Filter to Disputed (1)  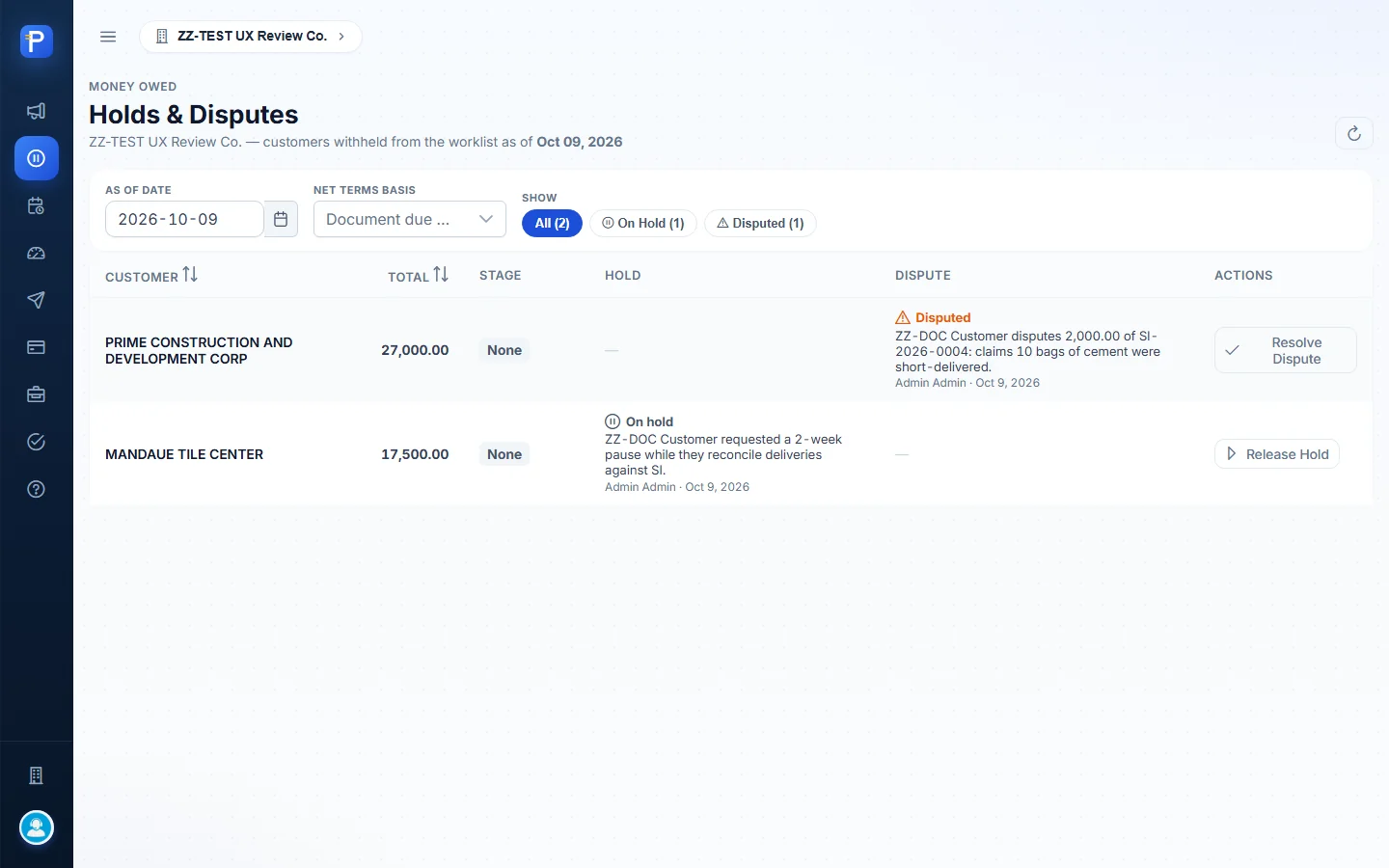760,223
